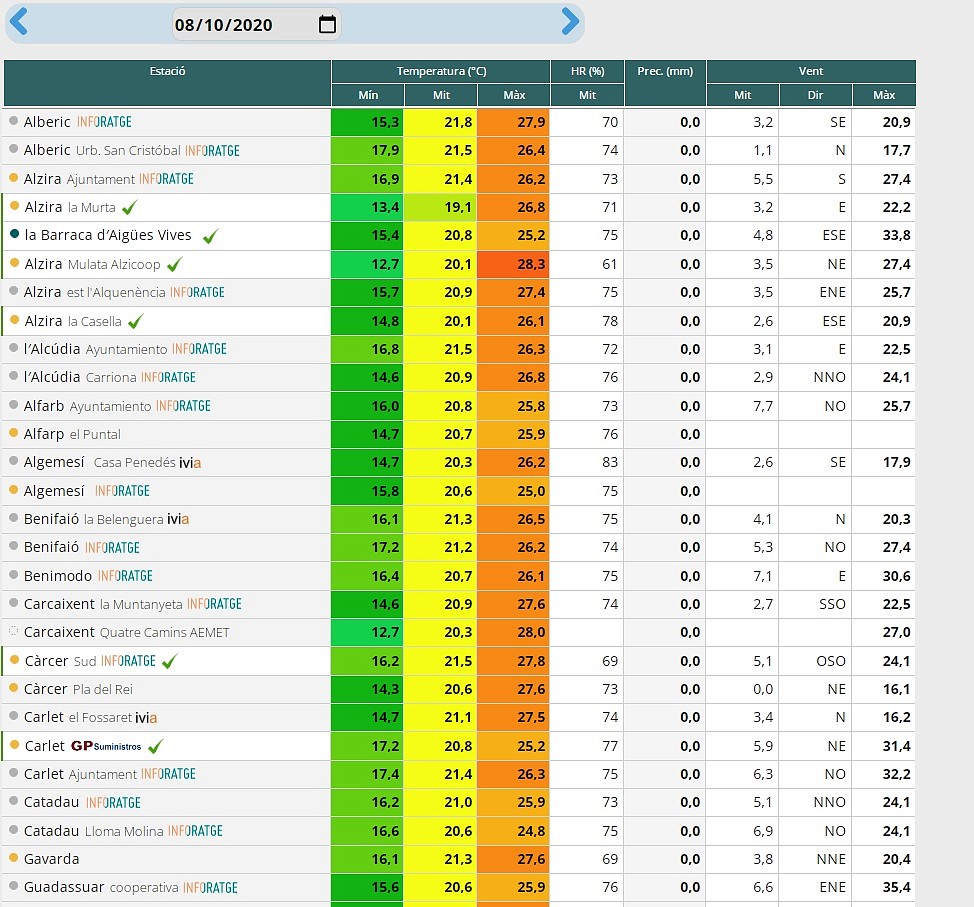Sort by Temperatura Màx column header
The width and height of the screenshot is (974, 907).
[x=514, y=95]
